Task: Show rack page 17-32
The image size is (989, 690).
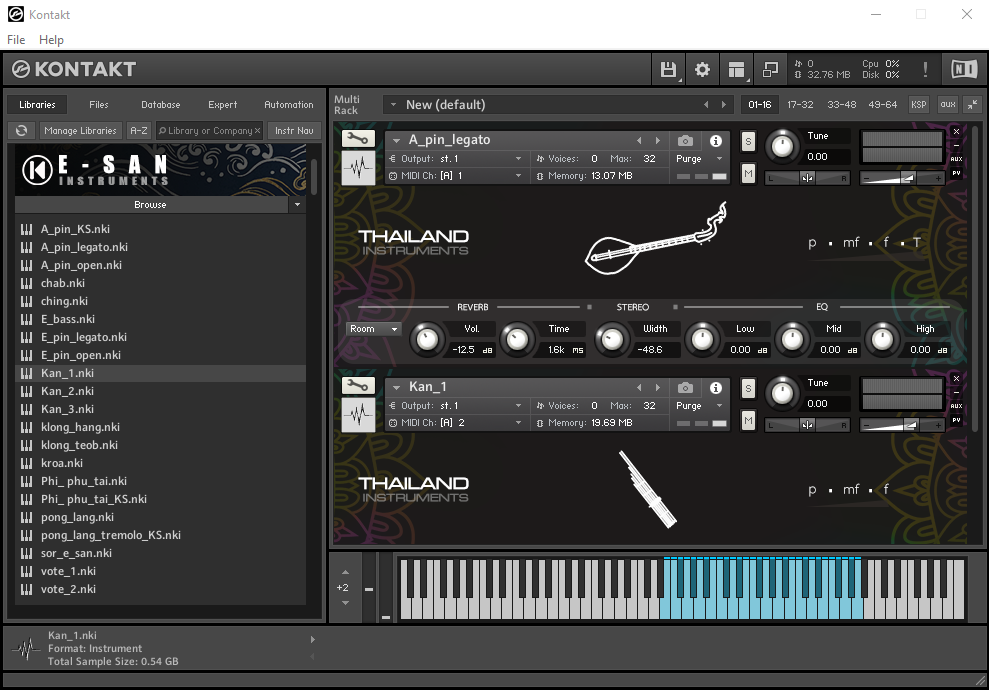Action: coord(800,105)
